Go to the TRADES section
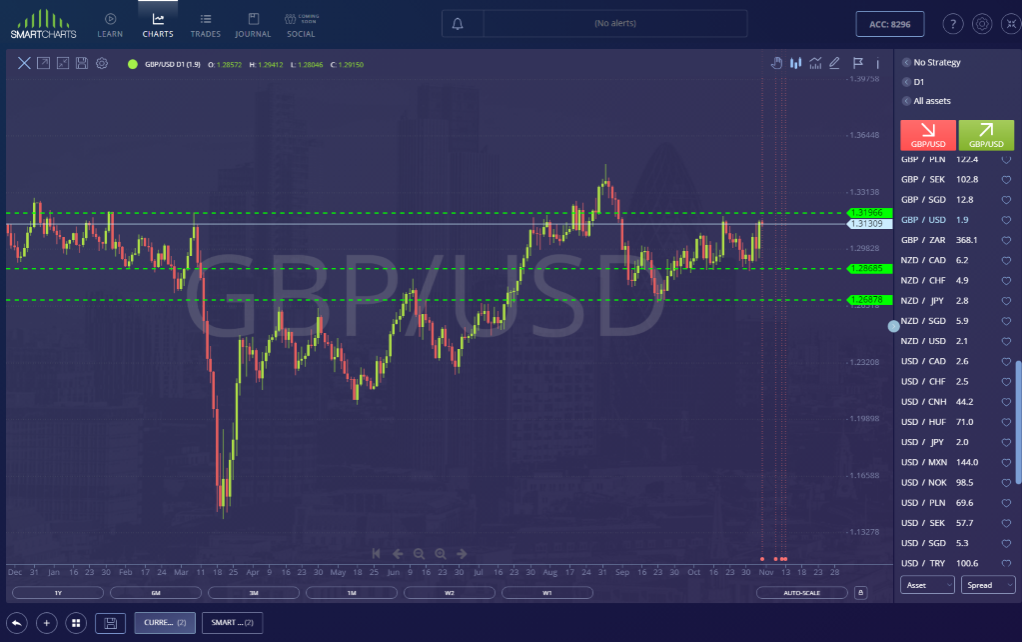Screen dimensions: 1022x642 [x=205, y=25]
